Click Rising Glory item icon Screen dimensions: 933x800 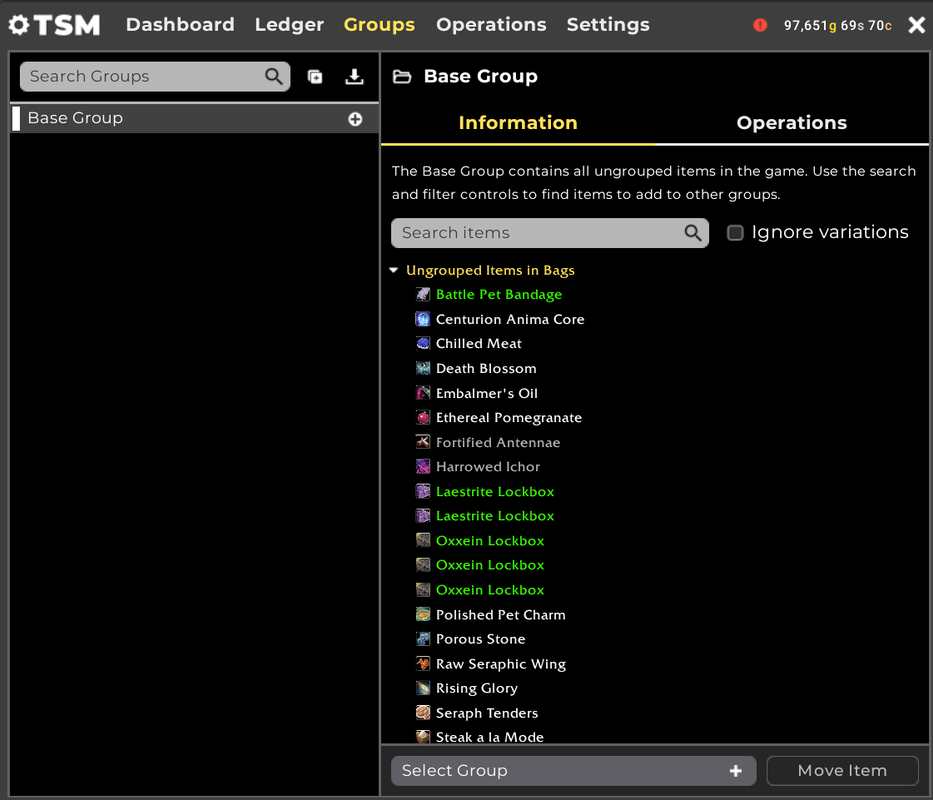pos(423,688)
